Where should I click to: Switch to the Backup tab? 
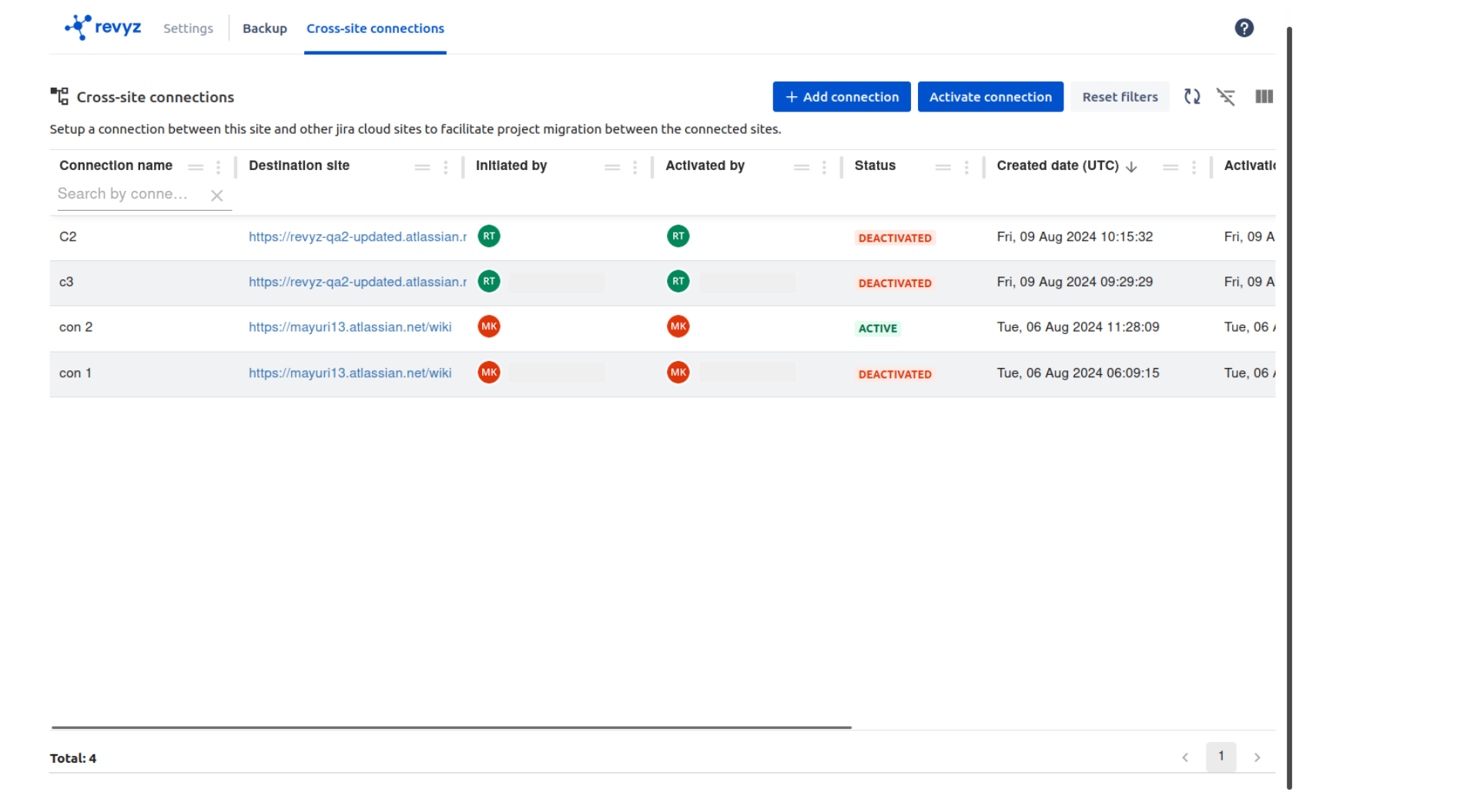tap(264, 28)
